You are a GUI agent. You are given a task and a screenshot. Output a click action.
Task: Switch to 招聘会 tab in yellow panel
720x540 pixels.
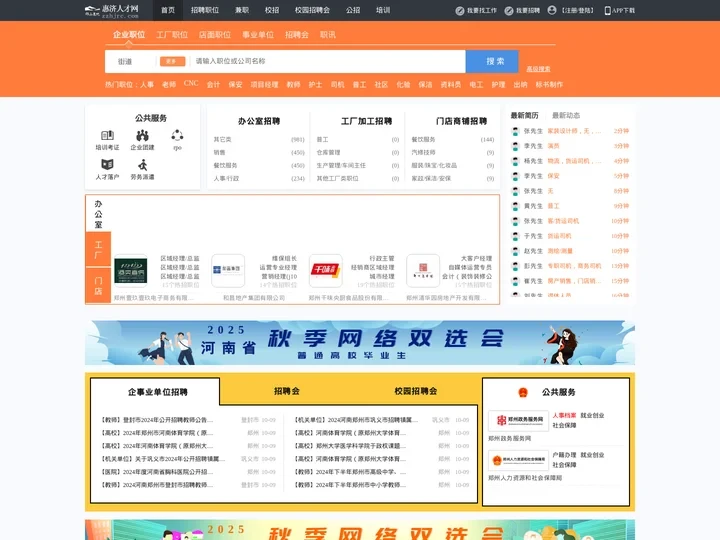pyautogui.click(x=287, y=391)
